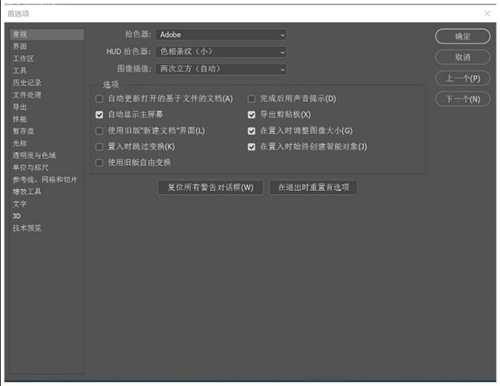
Task: Click 复位所有警告对话框(W) button
Action: pos(211,188)
